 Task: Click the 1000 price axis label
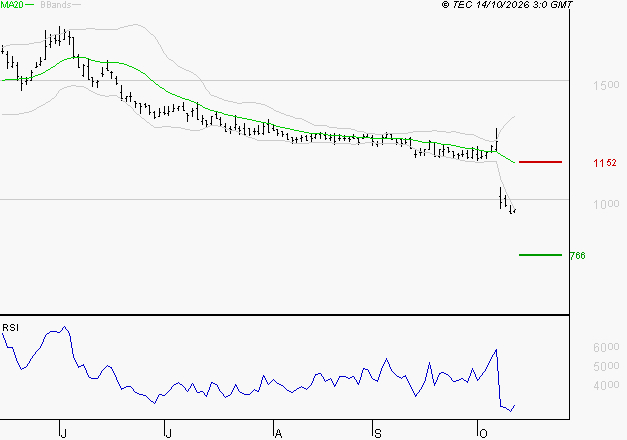[x=606, y=204]
